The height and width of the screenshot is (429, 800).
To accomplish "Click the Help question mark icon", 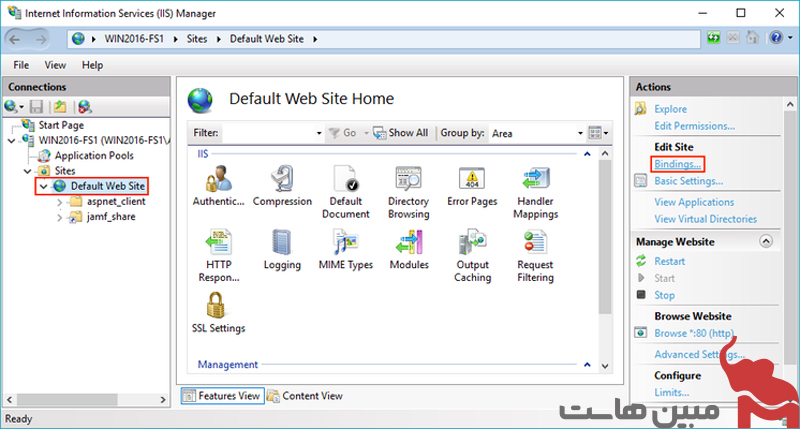I will coord(776,38).
